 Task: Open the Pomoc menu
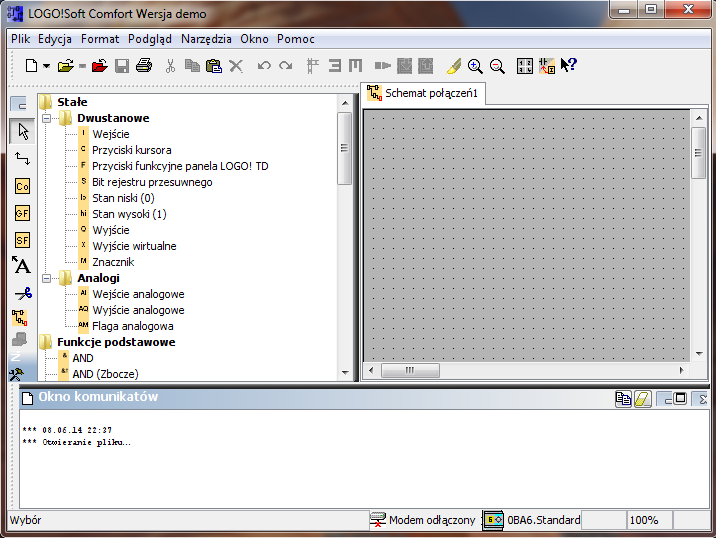pyautogui.click(x=295, y=39)
